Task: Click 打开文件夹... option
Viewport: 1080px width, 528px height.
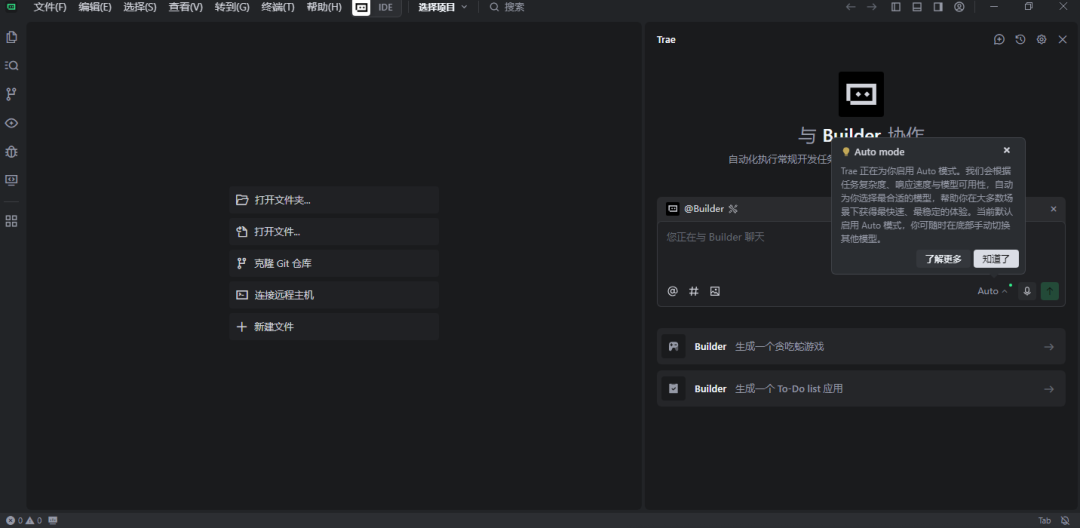Action: (334, 200)
